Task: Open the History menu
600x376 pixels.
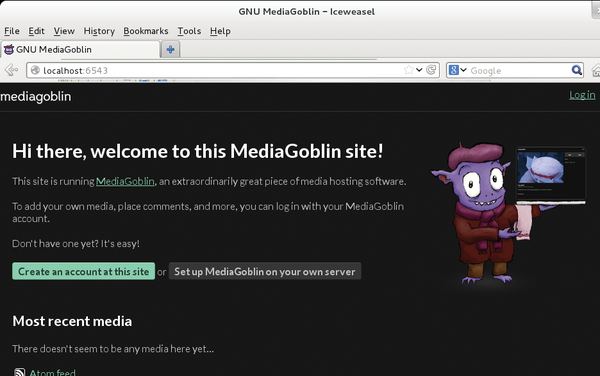Action: tap(99, 31)
